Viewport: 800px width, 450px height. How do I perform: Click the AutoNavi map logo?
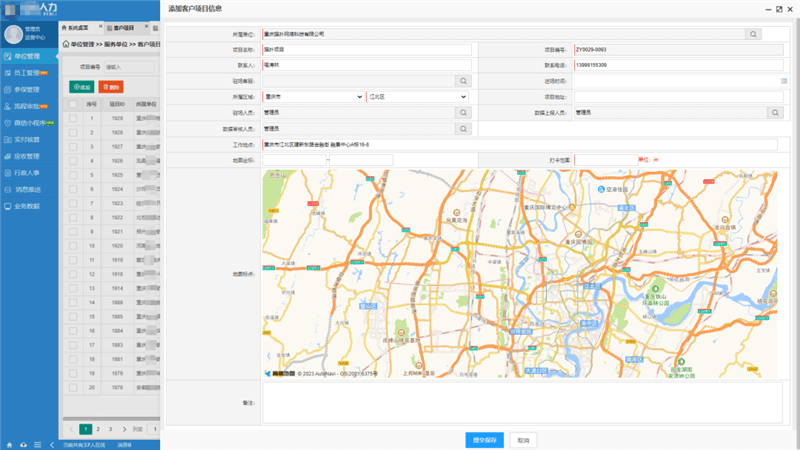click(x=280, y=373)
